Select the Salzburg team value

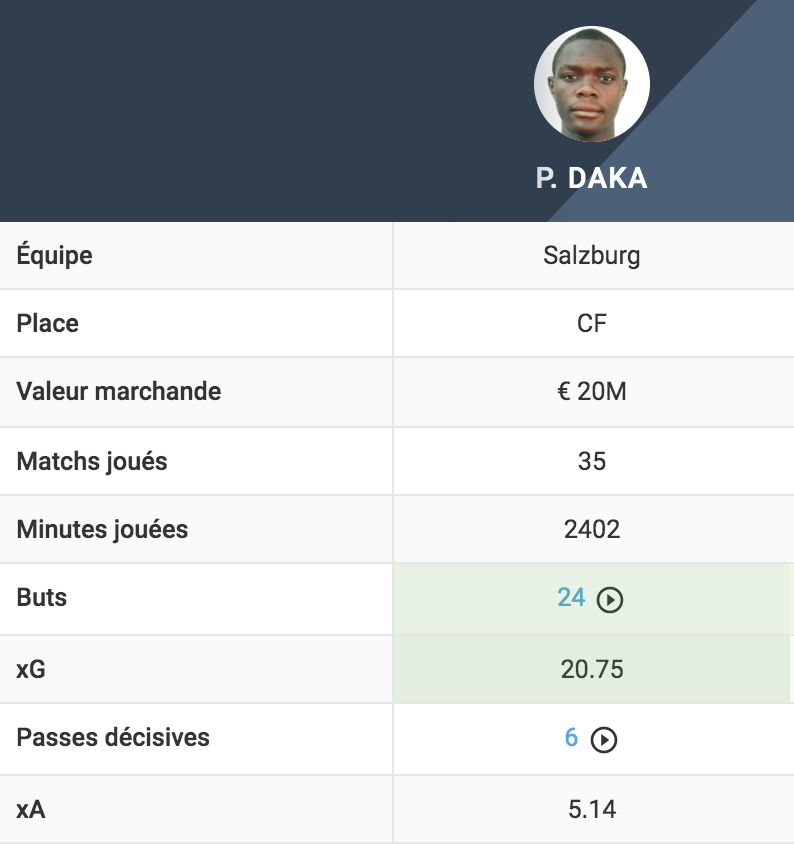coord(592,255)
